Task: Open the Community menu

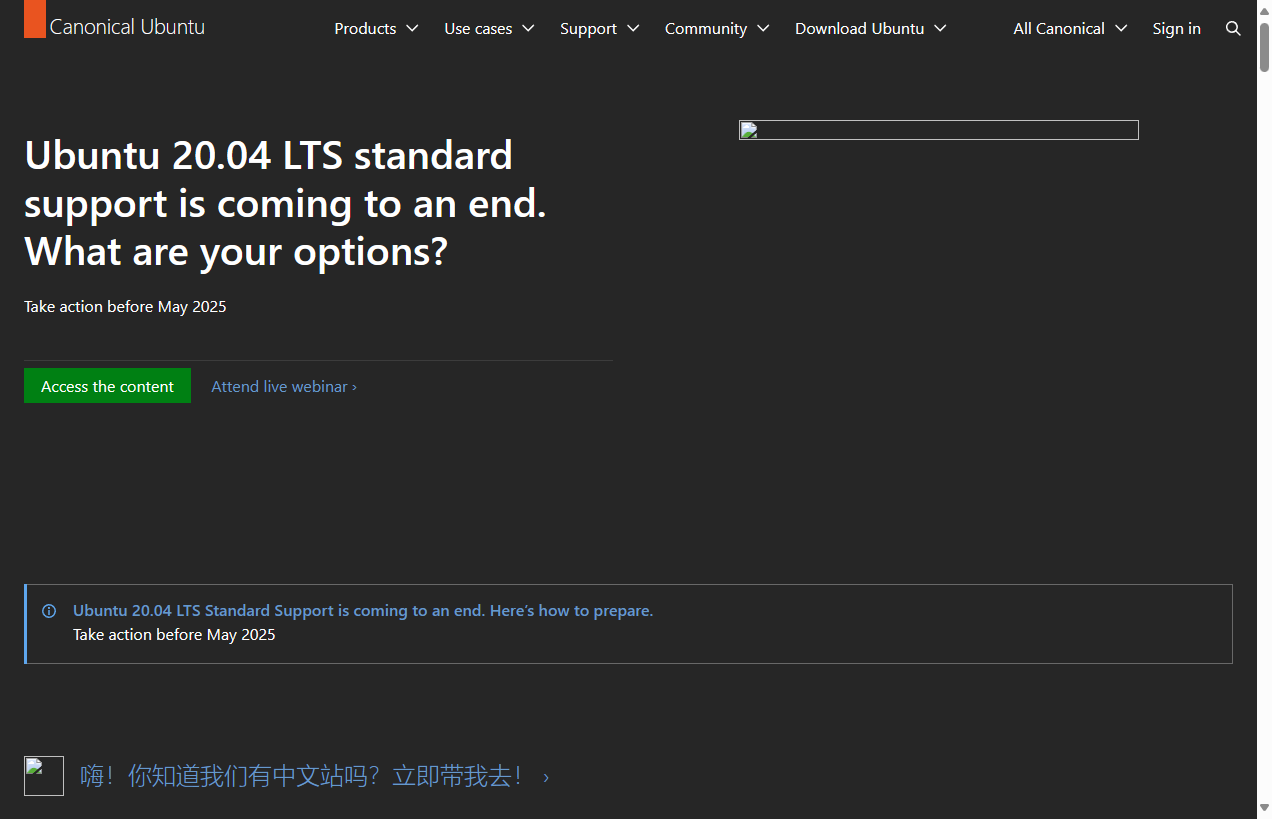Action: tap(716, 29)
